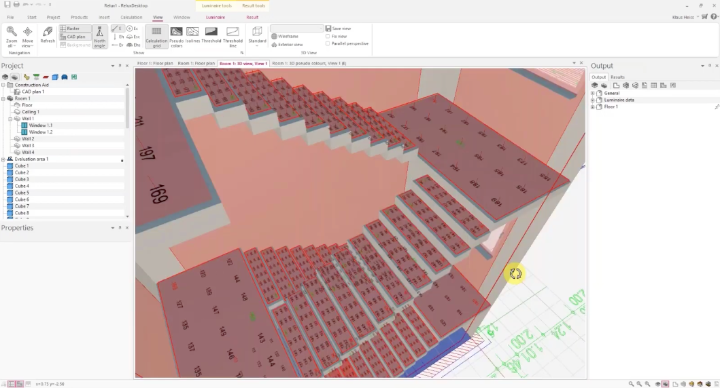Viewport: 720px width, 388px height.
Task: Click the yellow luminaire icon in Project toolbar
Action: [x=27, y=77]
